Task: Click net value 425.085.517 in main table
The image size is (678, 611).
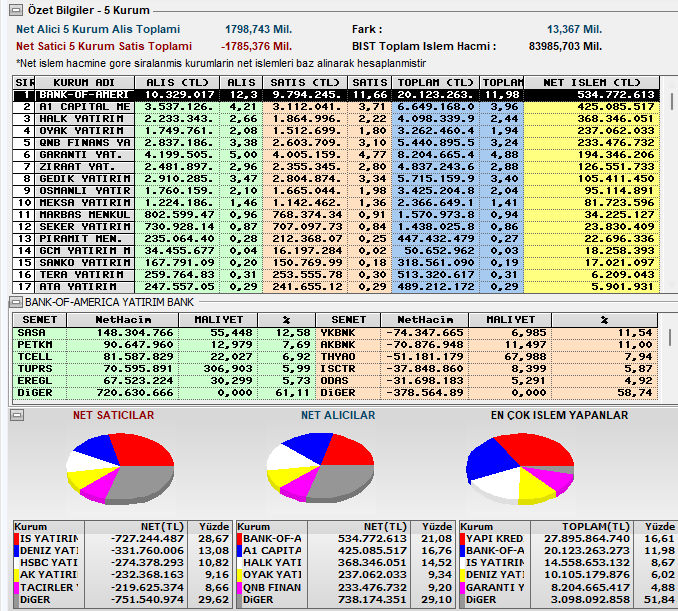Action: click(616, 107)
